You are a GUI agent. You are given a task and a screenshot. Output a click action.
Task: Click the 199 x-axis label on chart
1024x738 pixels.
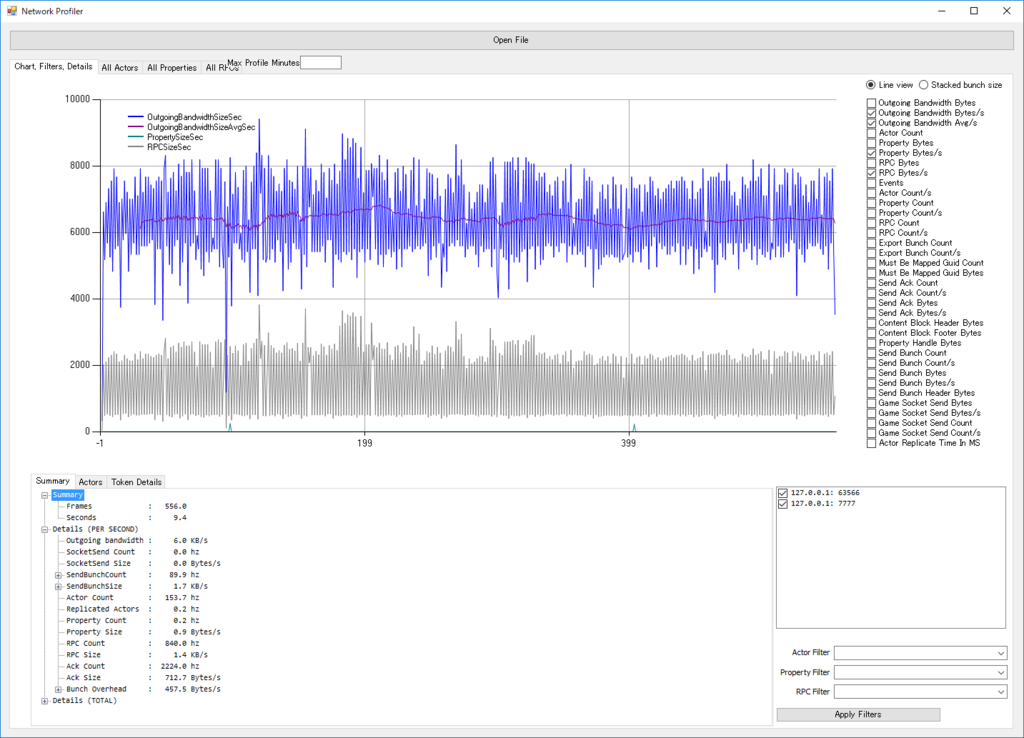364,443
